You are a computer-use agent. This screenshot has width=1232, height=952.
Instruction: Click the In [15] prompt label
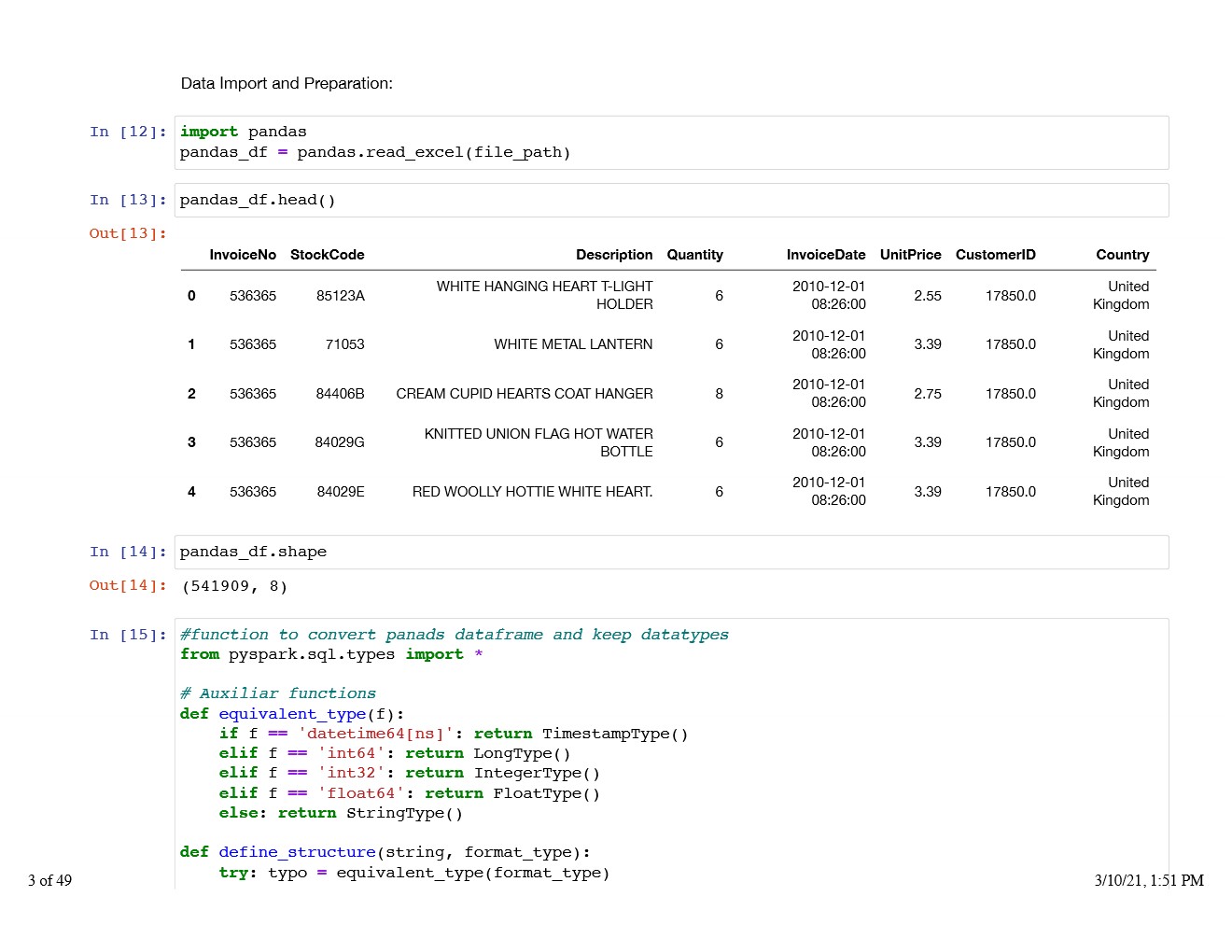tap(128, 636)
